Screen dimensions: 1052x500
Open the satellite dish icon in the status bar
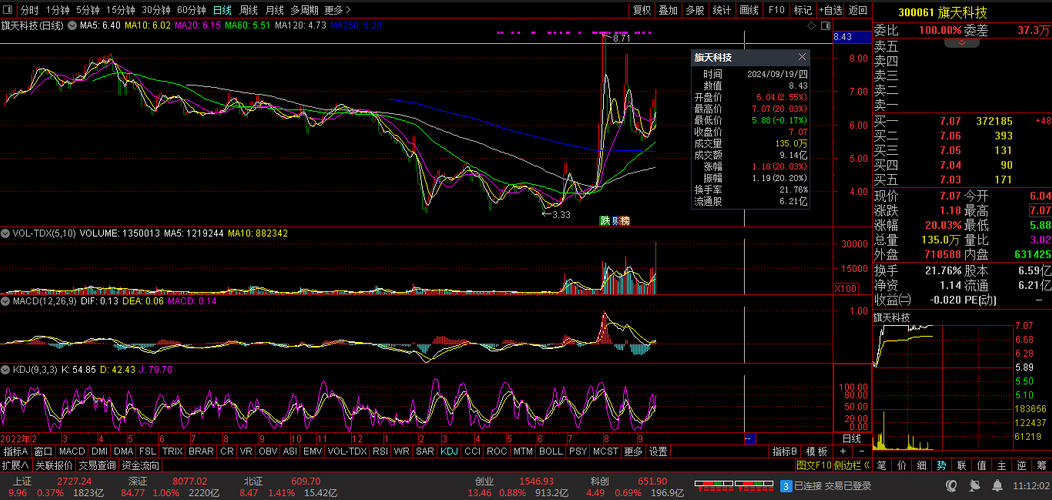pyautogui.click(x=975, y=486)
